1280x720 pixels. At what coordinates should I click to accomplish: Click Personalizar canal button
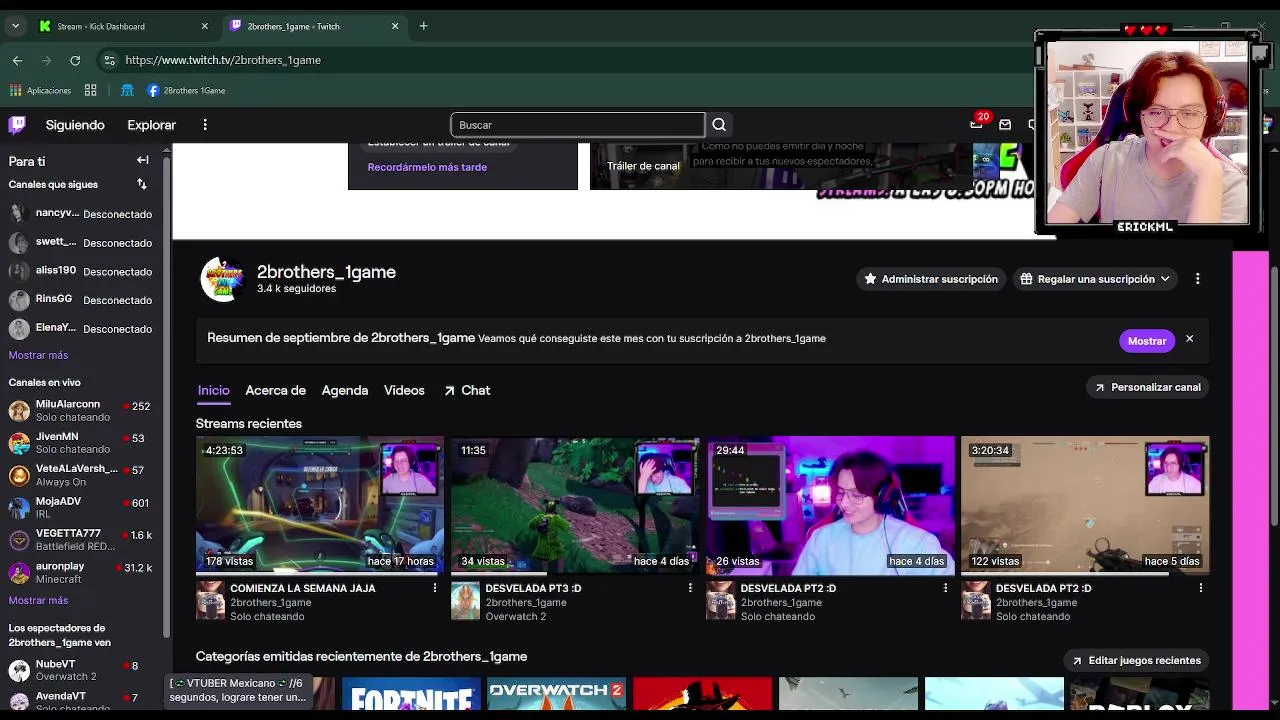pos(1147,387)
